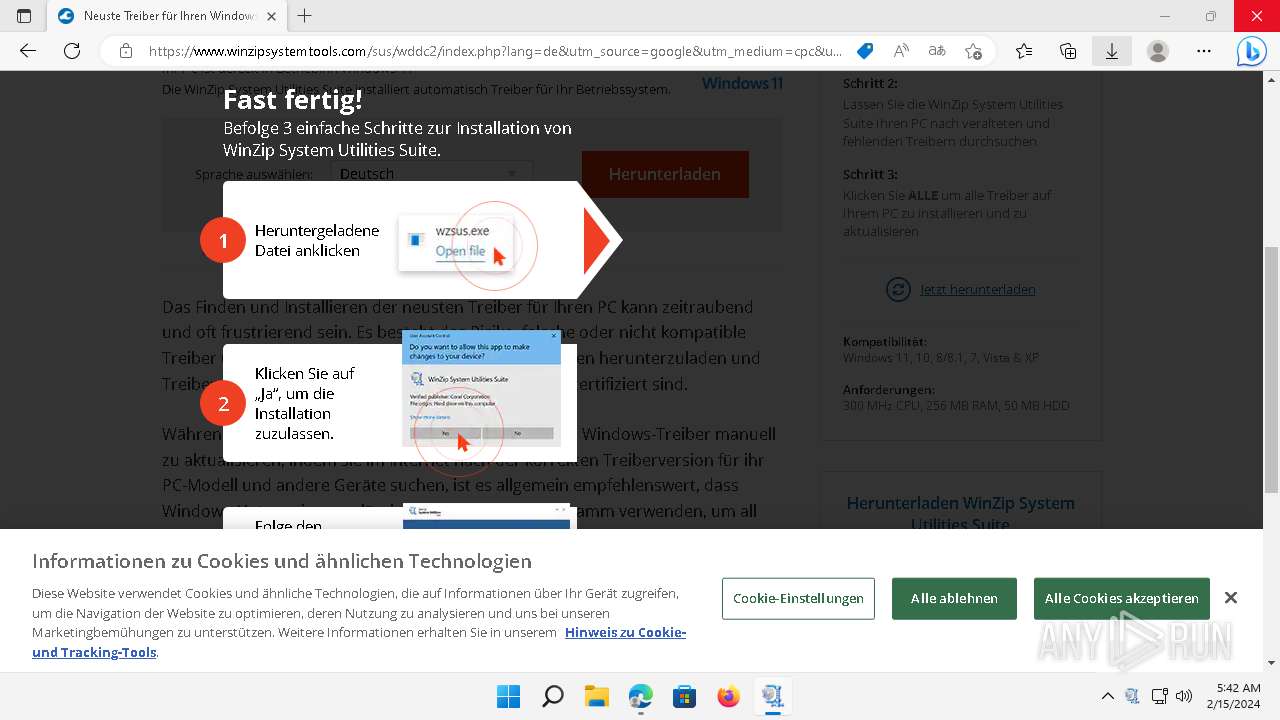Open the Windows Start menu

click(x=508, y=696)
